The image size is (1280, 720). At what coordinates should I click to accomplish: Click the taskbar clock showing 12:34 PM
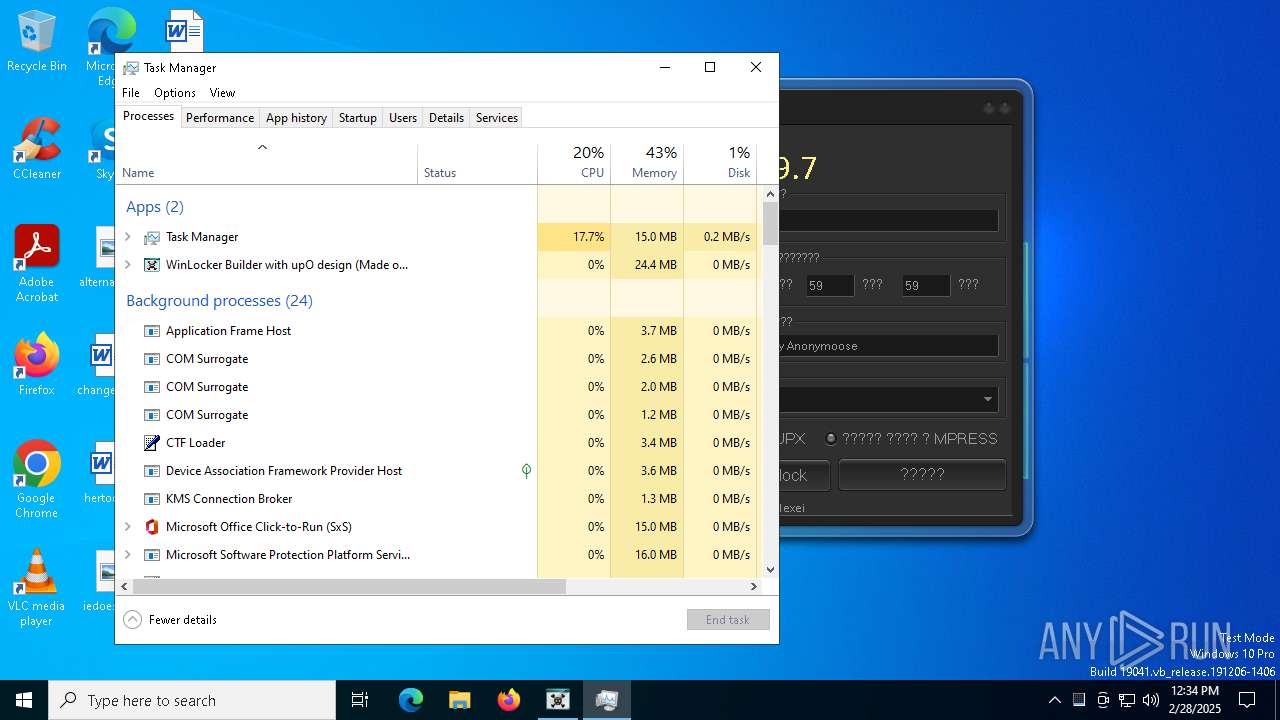[x=1194, y=700]
